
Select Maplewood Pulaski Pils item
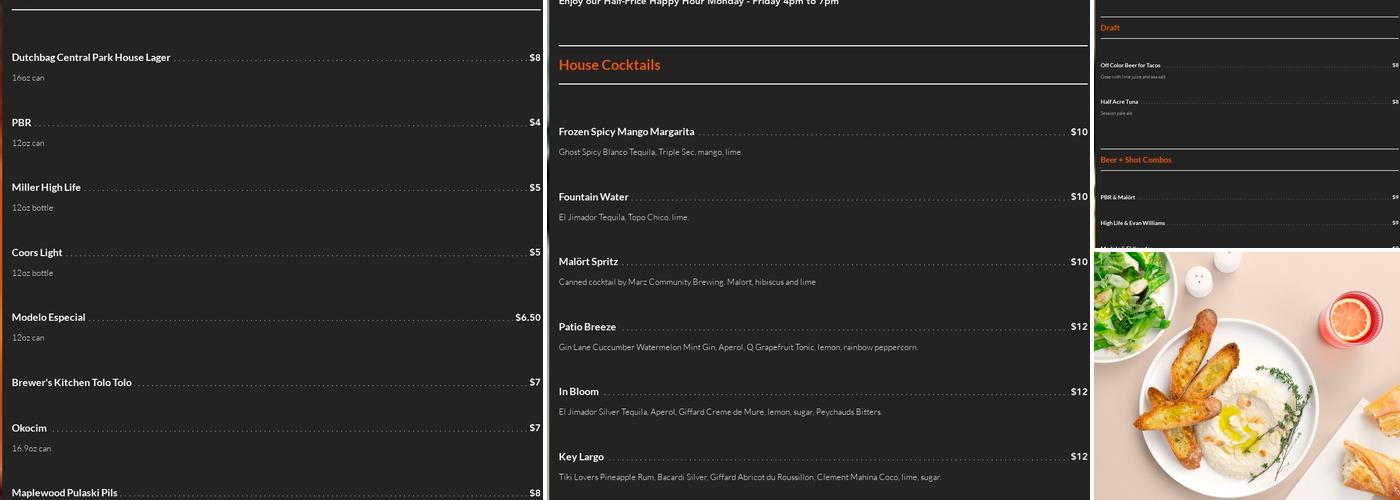(64, 493)
